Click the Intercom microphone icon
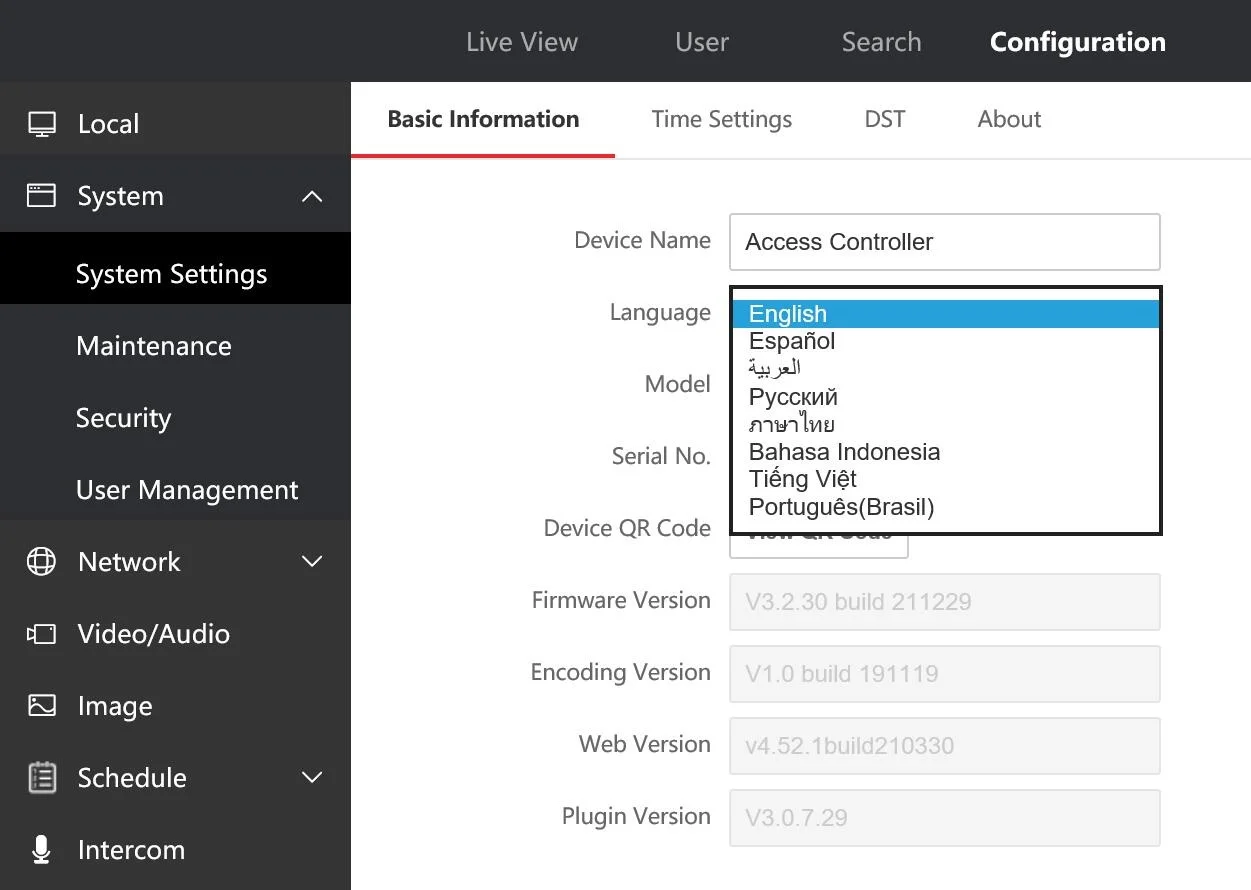 tap(41, 850)
